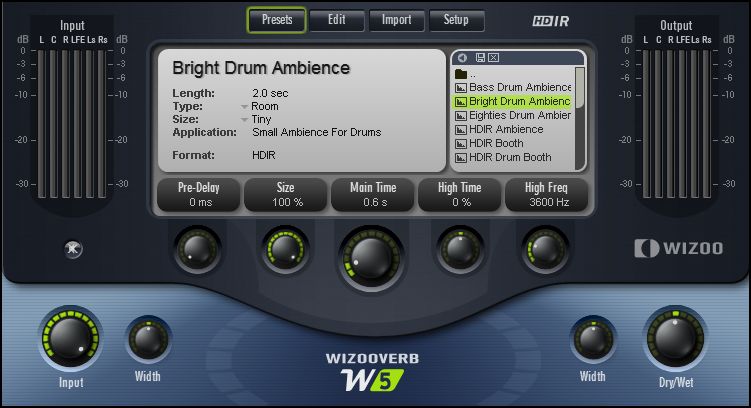Screen dimensions: 751x408
Task: Click the High Freq 3600 Hz display
Action: point(547,194)
